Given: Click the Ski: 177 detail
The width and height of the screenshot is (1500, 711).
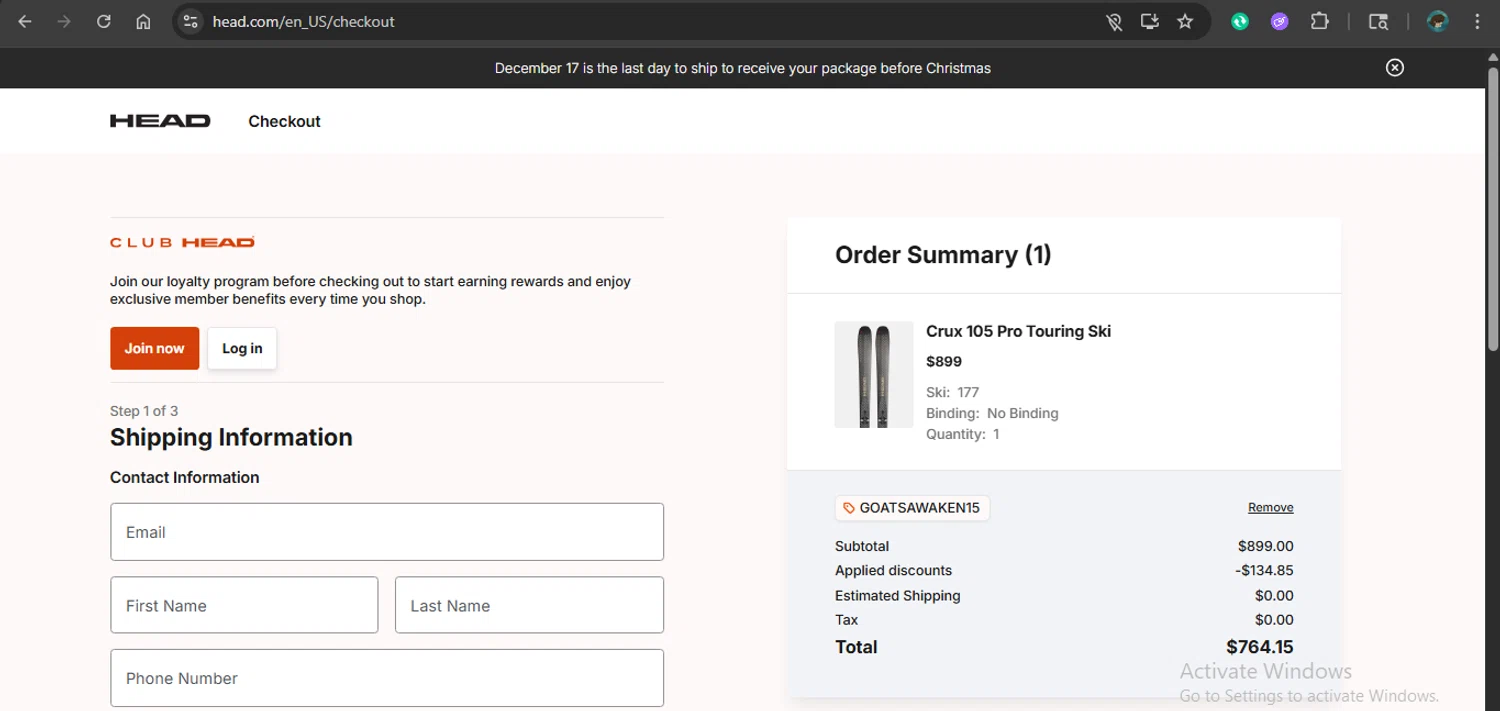Looking at the screenshot, I should tap(952, 392).
